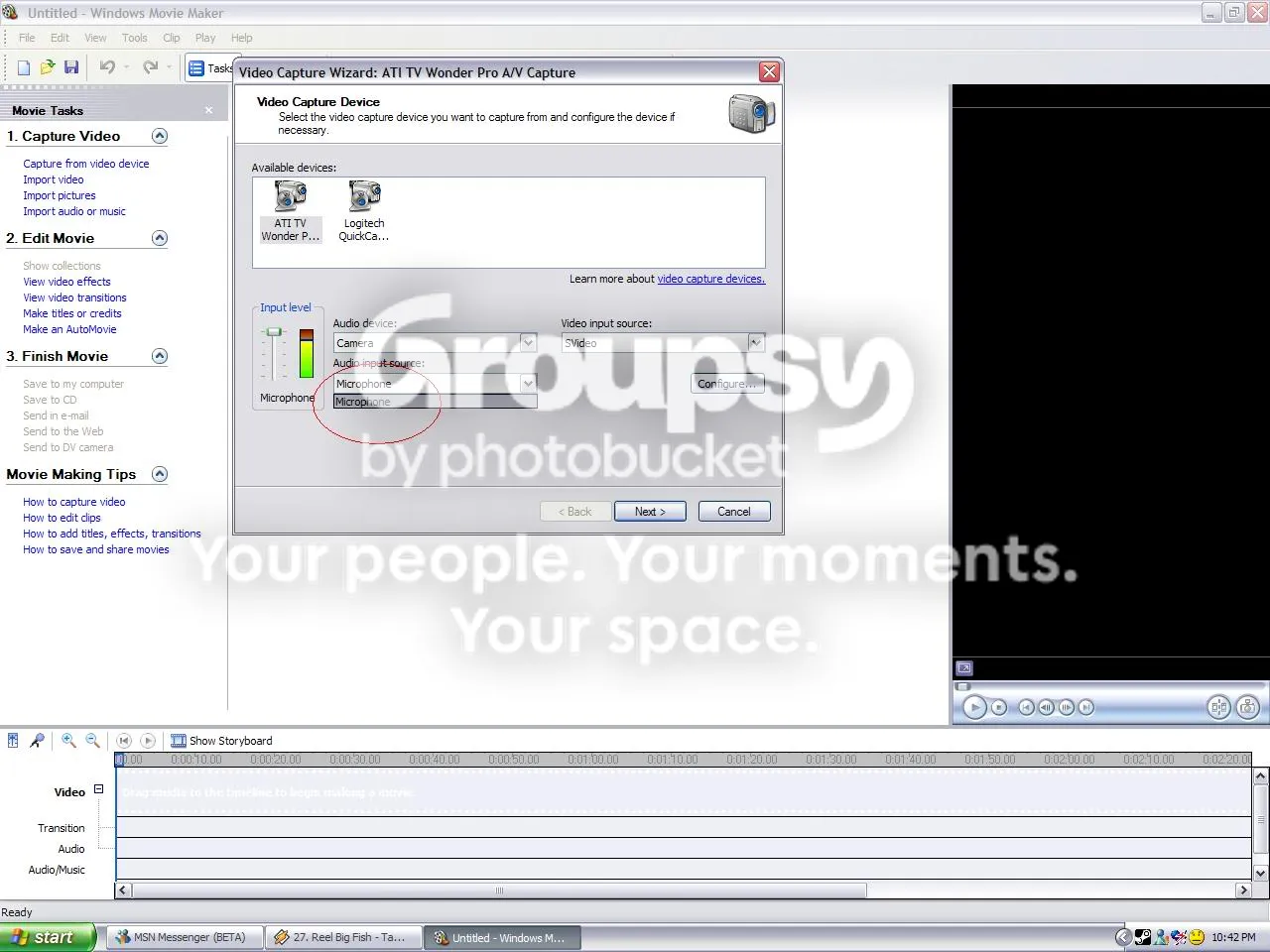Close the Movie Tasks pane
Viewport: 1270px width, 952px height.
pyautogui.click(x=208, y=110)
